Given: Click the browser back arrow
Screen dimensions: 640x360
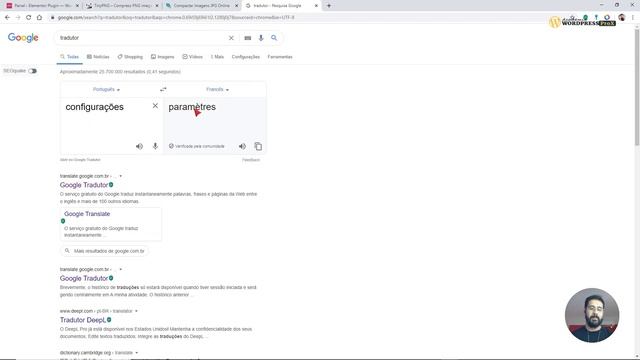Looking at the screenshot, I should tap(7, 18).
